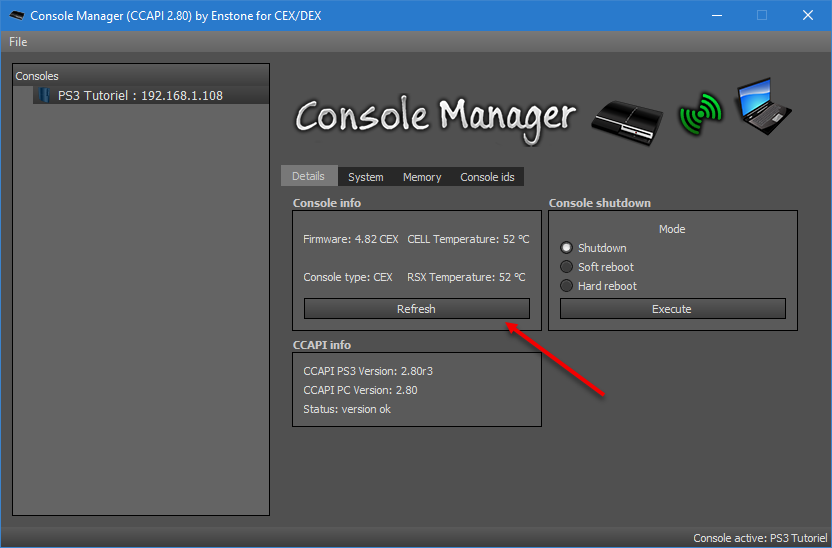Click the CCAPI info heading

322,345
